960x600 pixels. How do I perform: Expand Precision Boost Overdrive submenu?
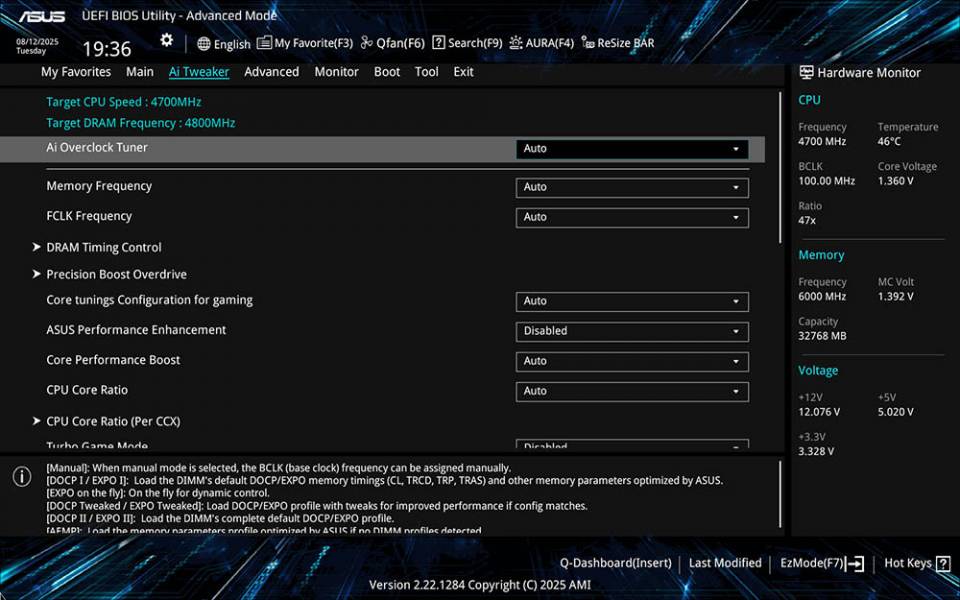pos(116,274)
